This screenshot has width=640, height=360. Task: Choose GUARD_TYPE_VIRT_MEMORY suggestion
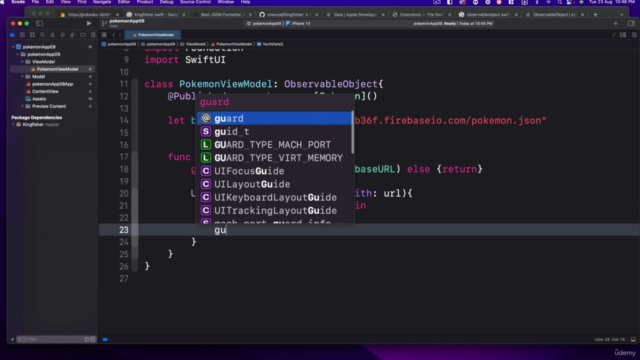pos(274,158)
